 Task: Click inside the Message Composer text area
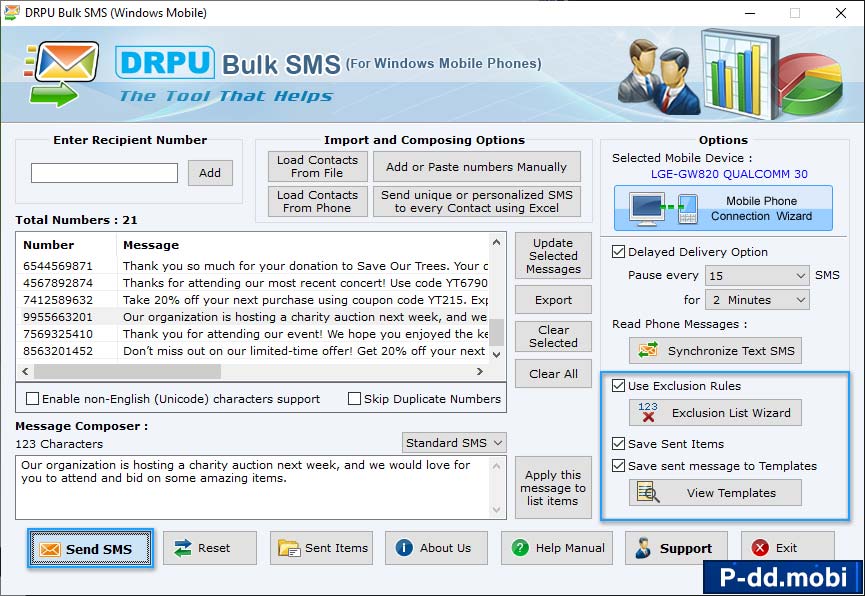point(253,487)
